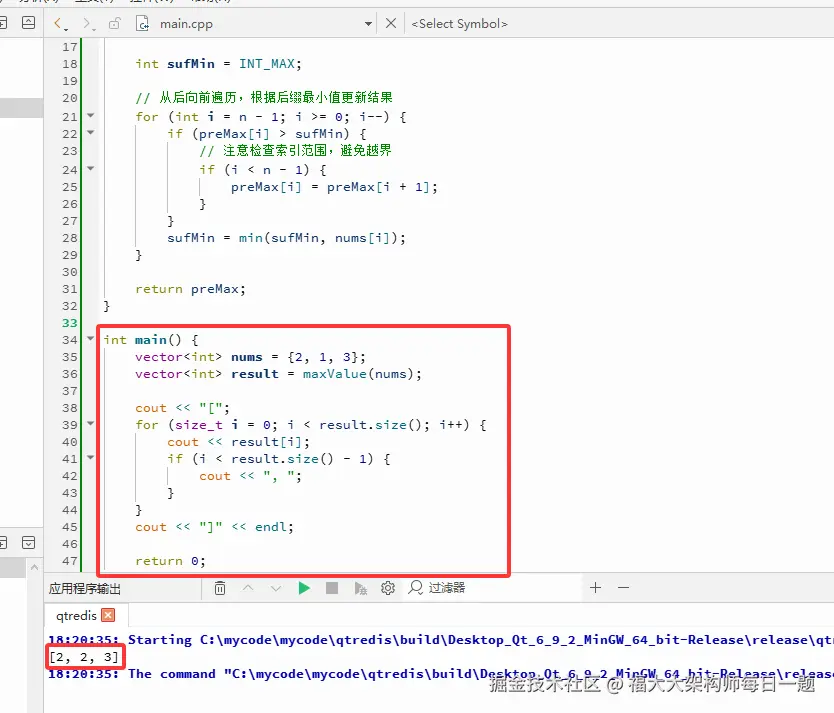The image size is (834, 713).
Task: Collapse the if block at line 41
Action: tap(90, 457)
